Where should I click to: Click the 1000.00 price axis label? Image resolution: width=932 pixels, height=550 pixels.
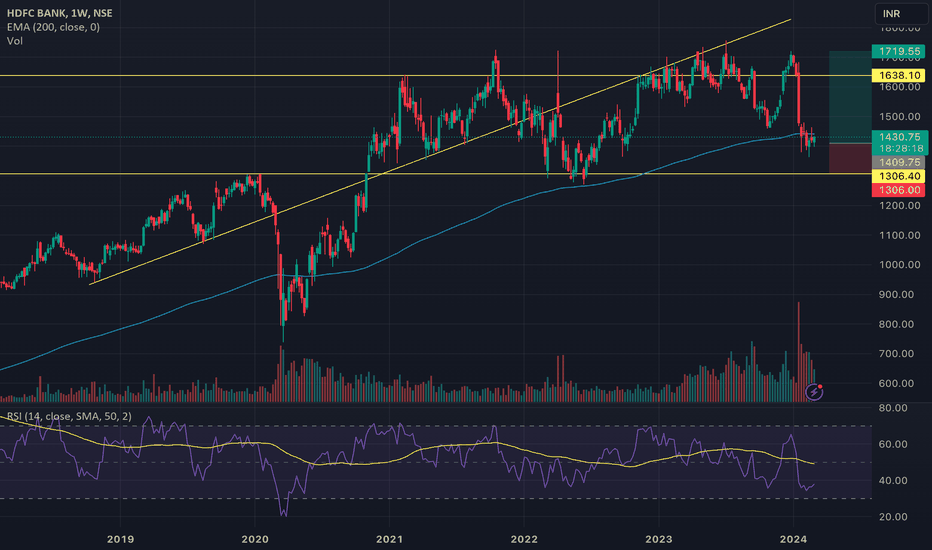tap(899, 265)
